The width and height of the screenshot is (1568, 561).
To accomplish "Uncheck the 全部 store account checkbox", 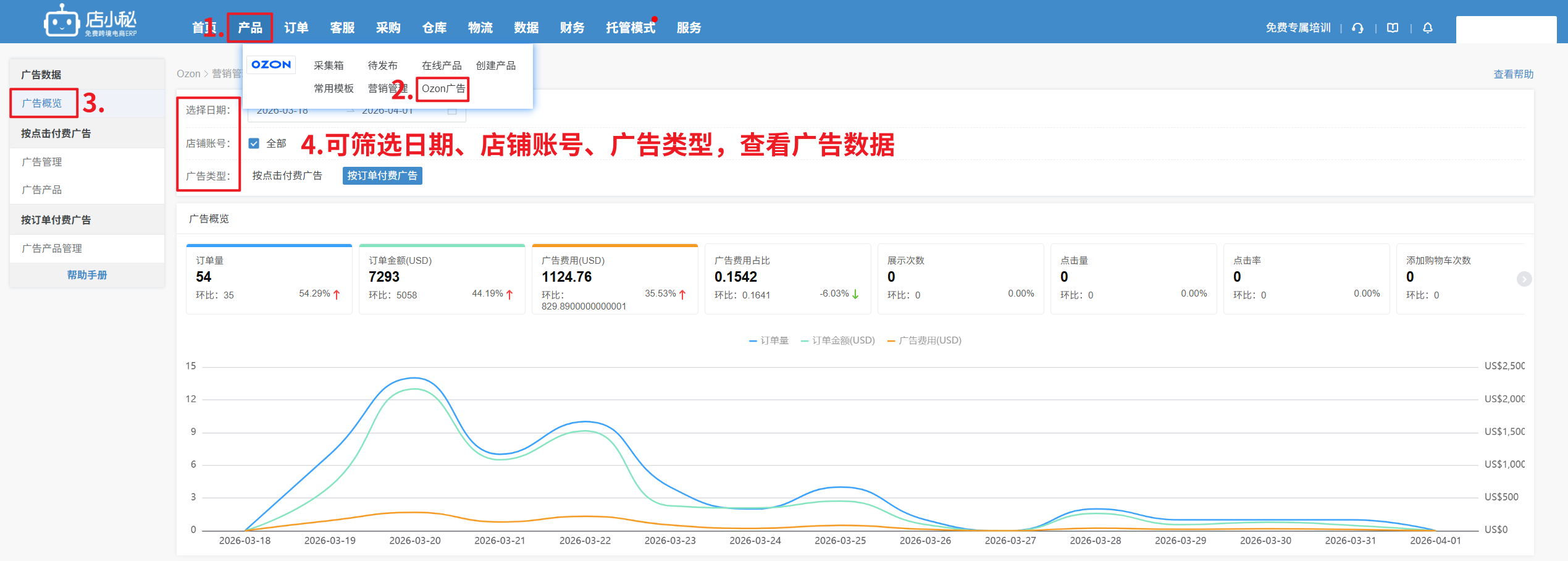I will pos(254,143).
